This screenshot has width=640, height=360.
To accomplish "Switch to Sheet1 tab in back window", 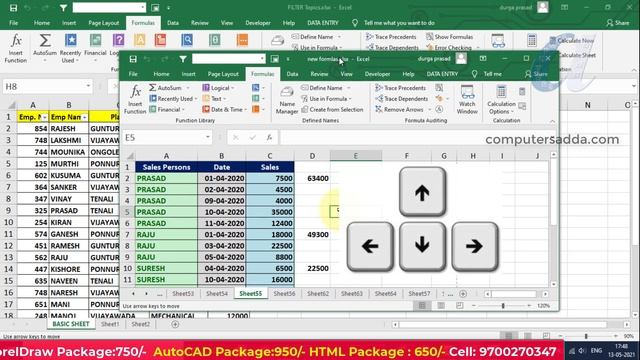I will 110,324.
